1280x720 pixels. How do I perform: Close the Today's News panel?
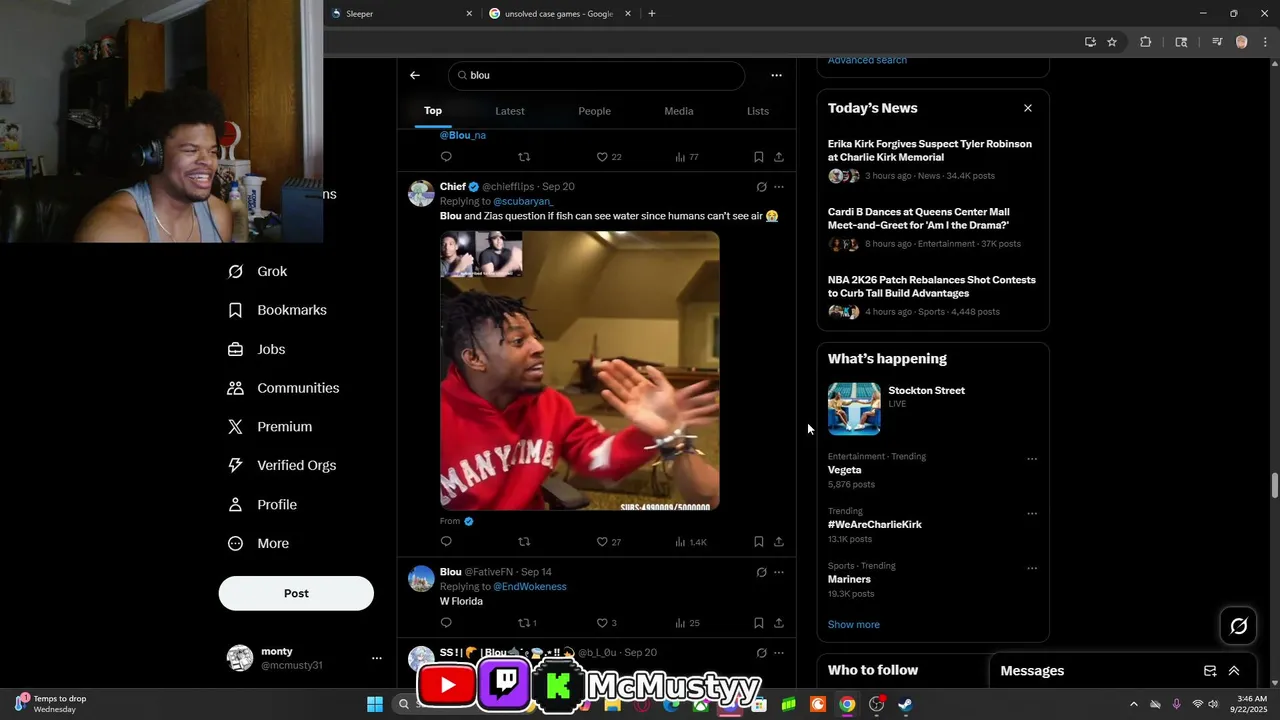pos(1028,108)
